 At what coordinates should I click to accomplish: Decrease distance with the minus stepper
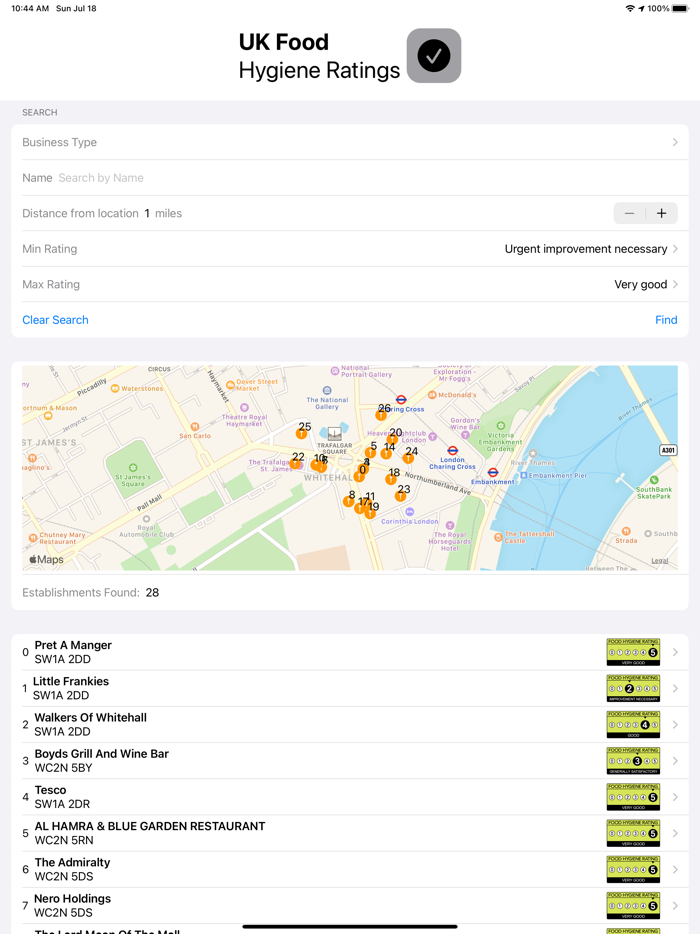pyautogui.click(x=630, y=213)
